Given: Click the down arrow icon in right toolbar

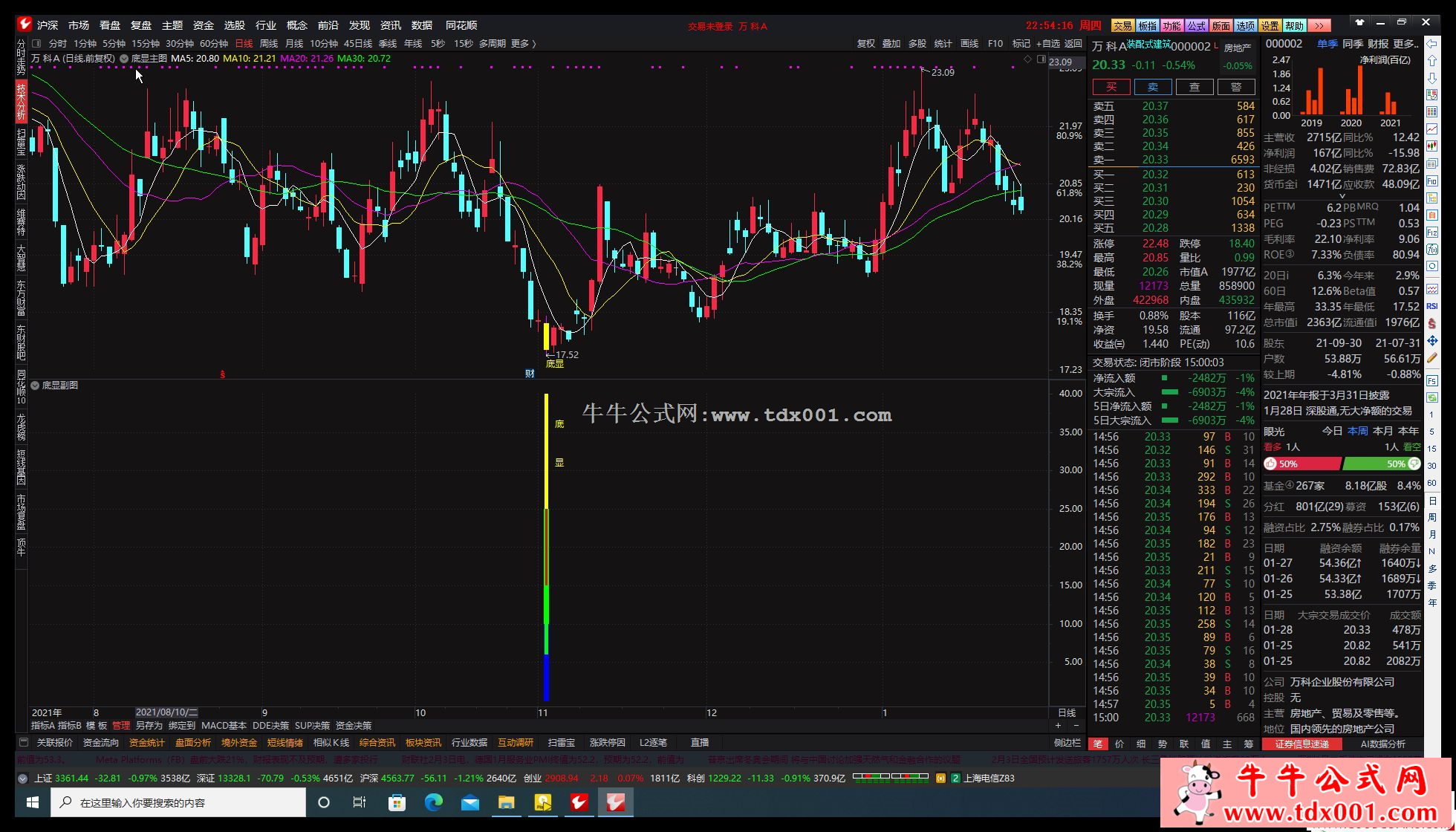Looking at the screenshot, I should pyautogui.click(x=1431, y=78).
